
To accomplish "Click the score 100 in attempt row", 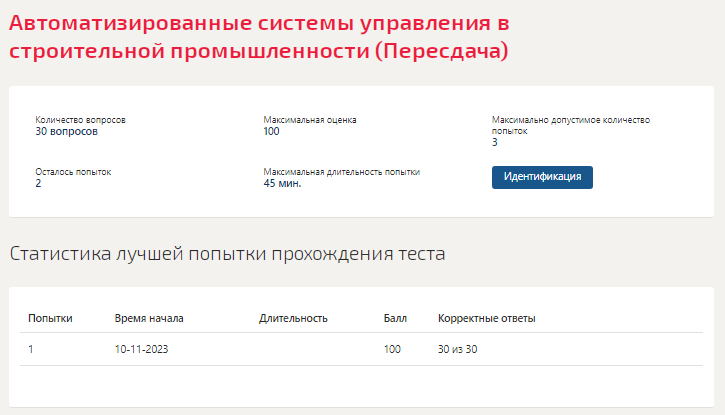I will coord(392,349).
